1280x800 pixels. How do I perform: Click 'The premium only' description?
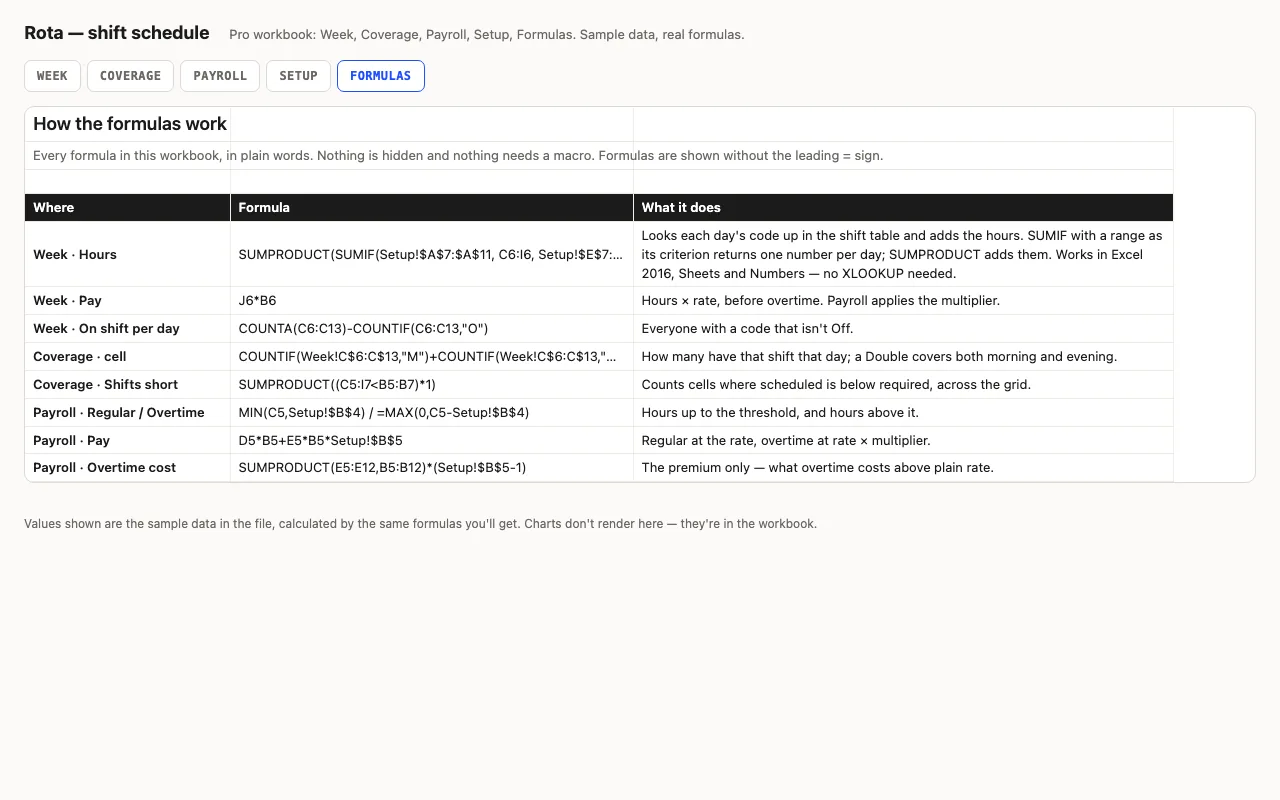(903, 467)
